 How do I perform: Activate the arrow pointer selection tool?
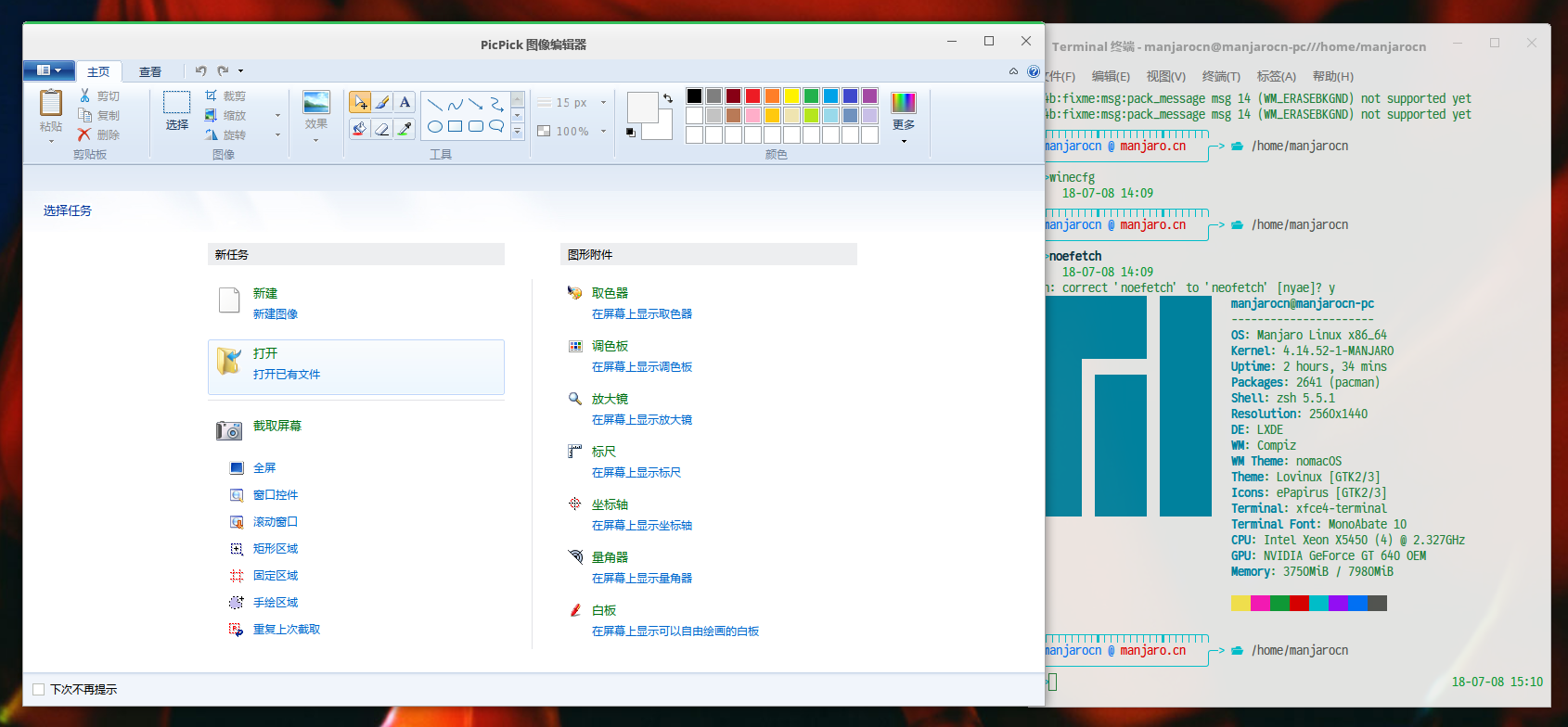(x=360, y=102)
